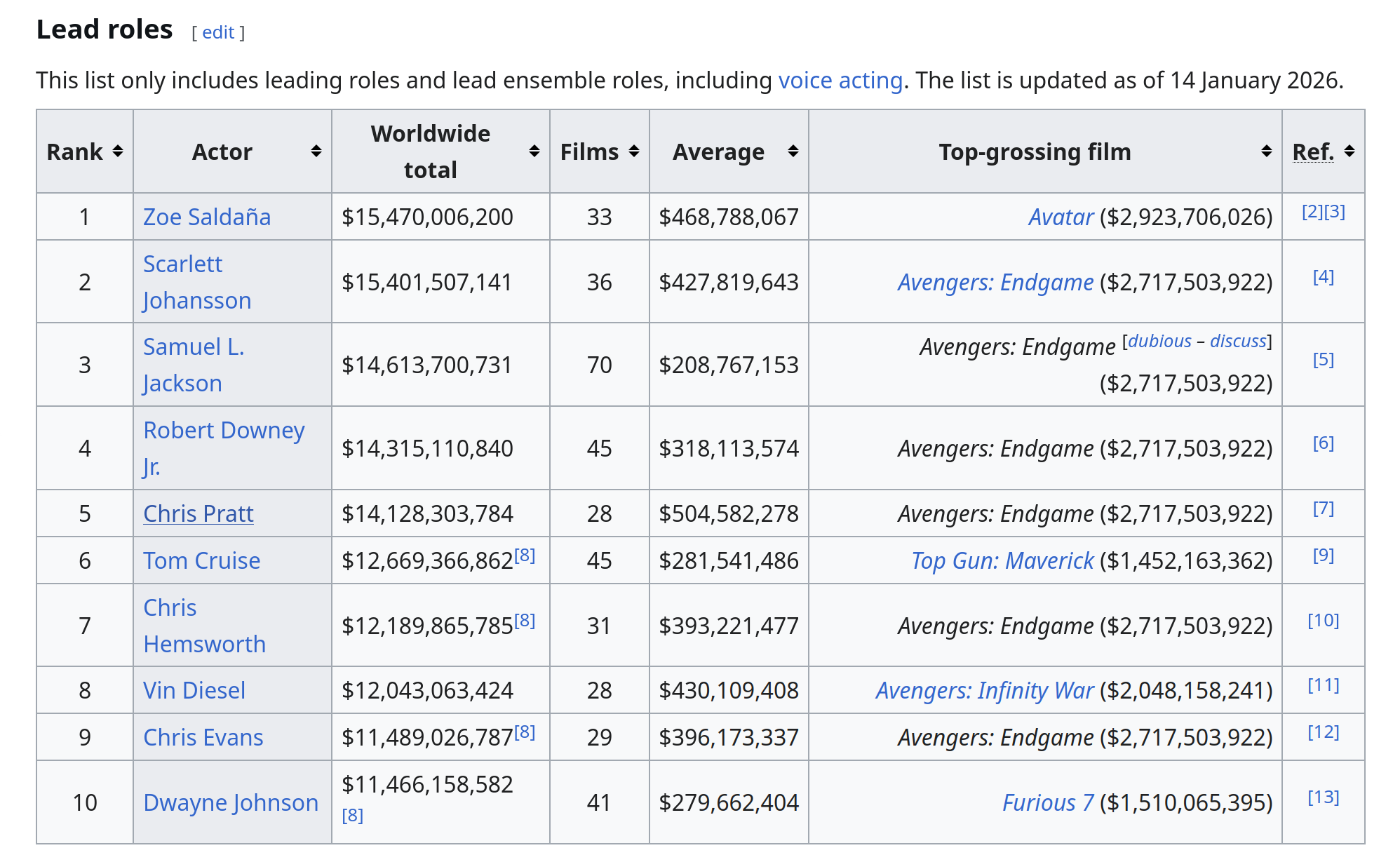Sort by Top-grossing film column arrows

pyautogui.click(x=1266, y=151)
